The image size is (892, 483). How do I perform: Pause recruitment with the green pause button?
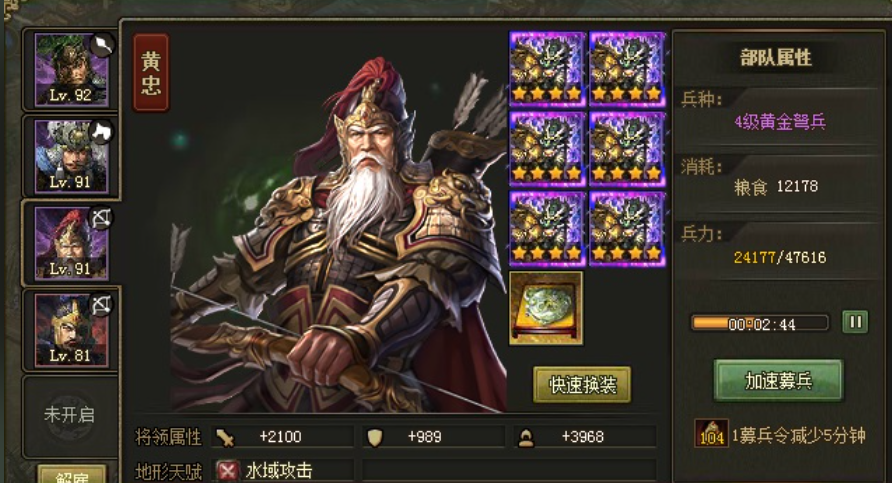(855, 322)
